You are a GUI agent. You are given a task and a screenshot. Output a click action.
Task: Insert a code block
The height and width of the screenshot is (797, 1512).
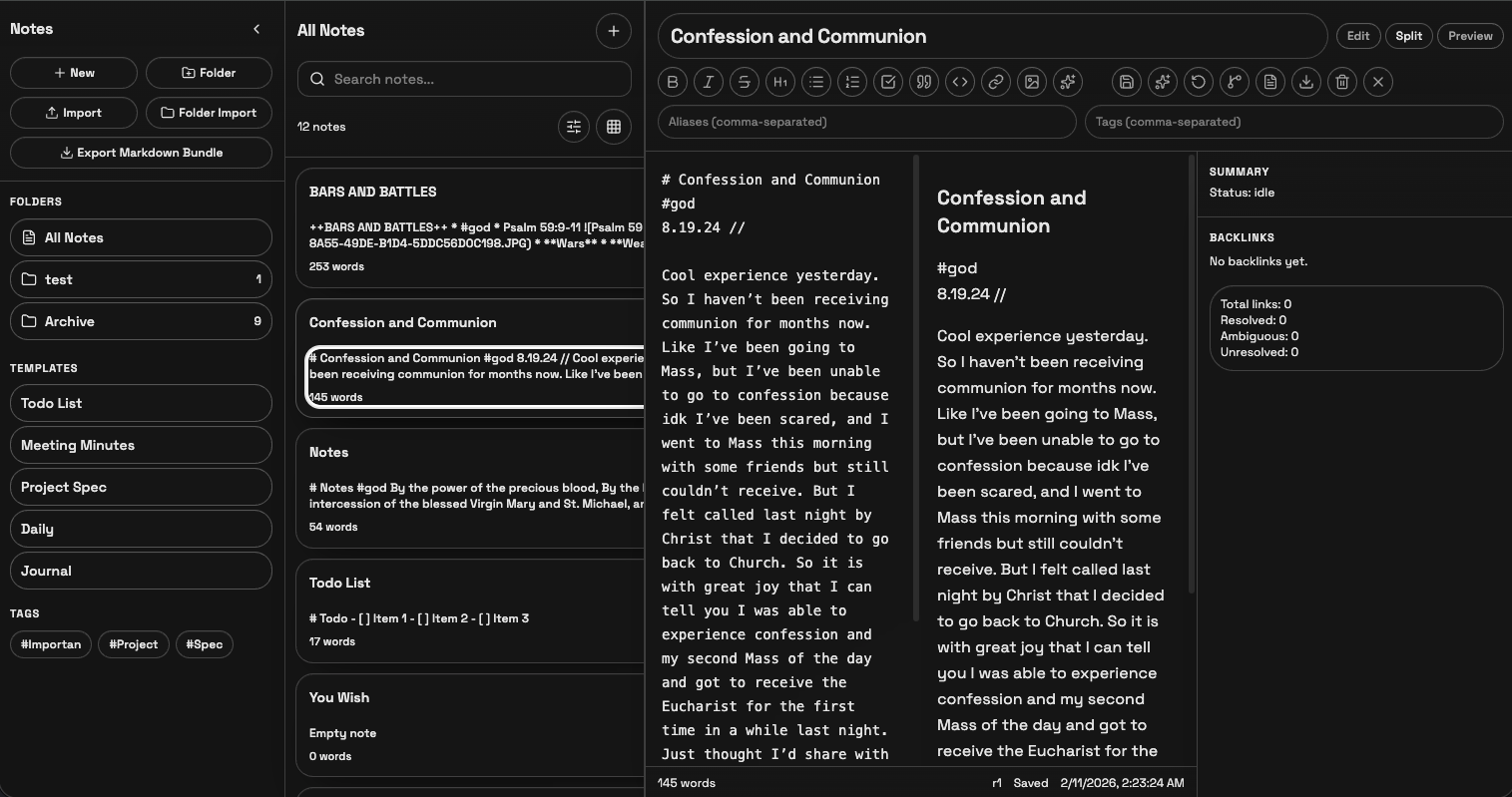[x=960, y=82]
